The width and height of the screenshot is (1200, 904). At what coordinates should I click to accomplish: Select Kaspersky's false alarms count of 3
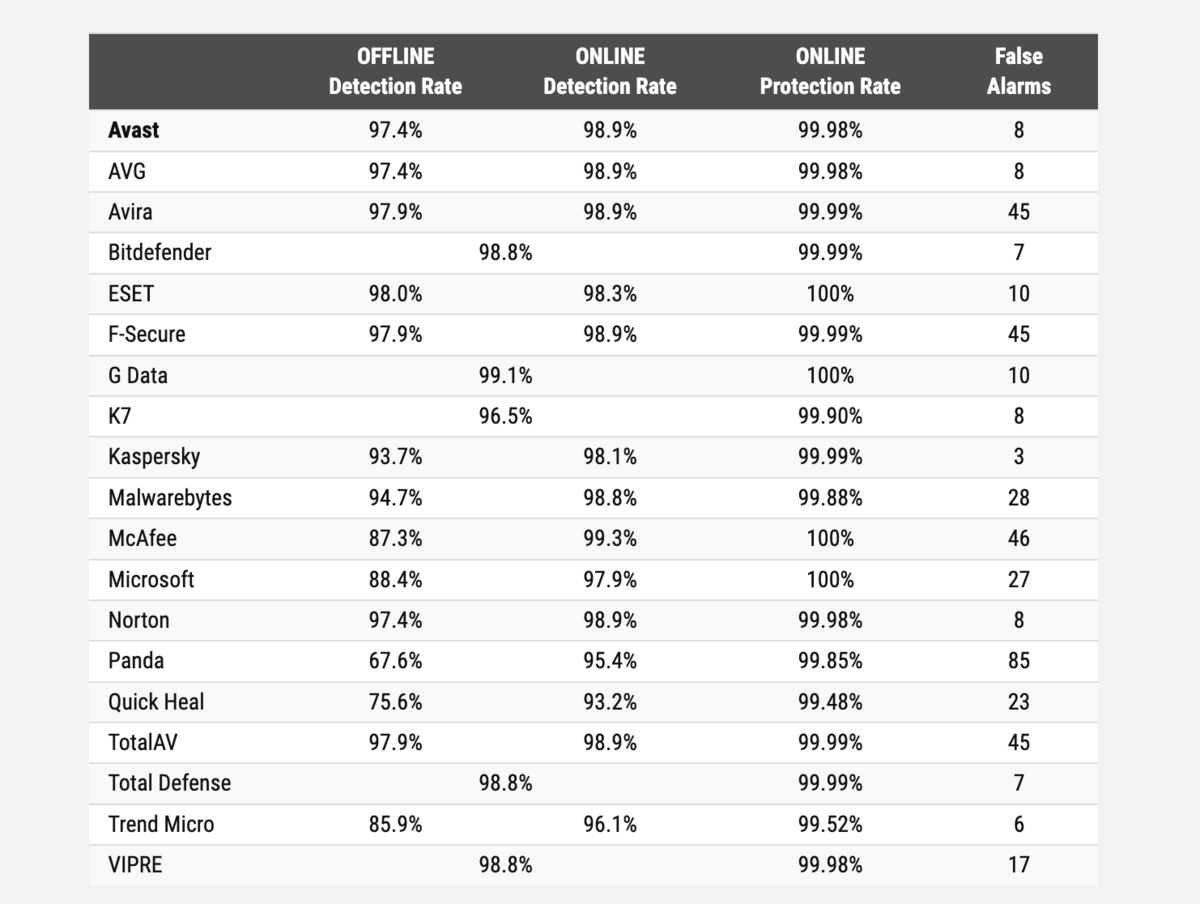[1018, 457]
